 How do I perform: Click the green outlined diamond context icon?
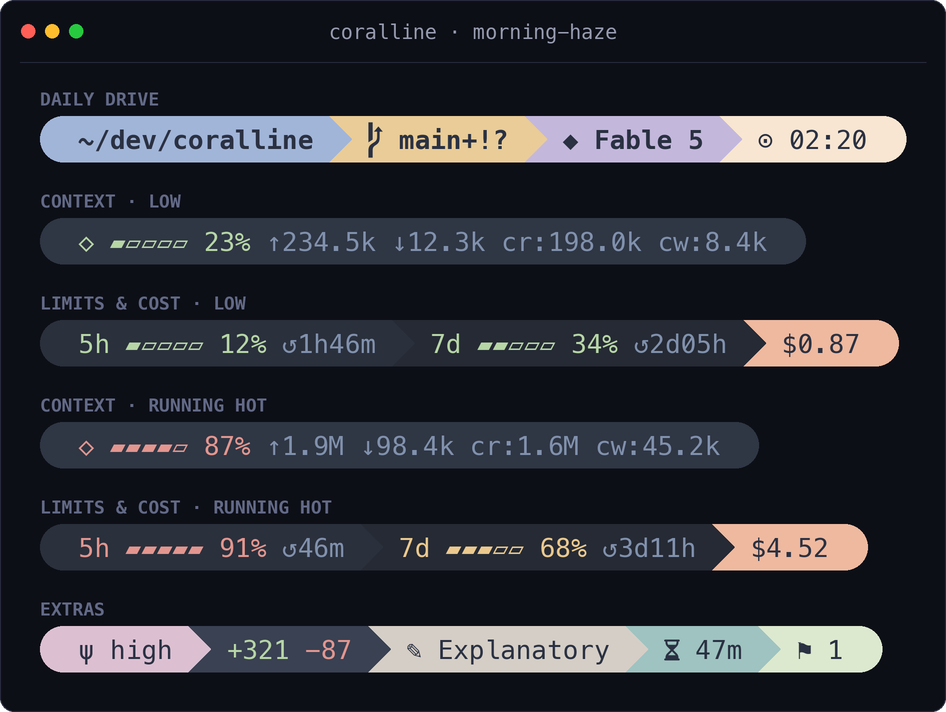pos(86,244)
